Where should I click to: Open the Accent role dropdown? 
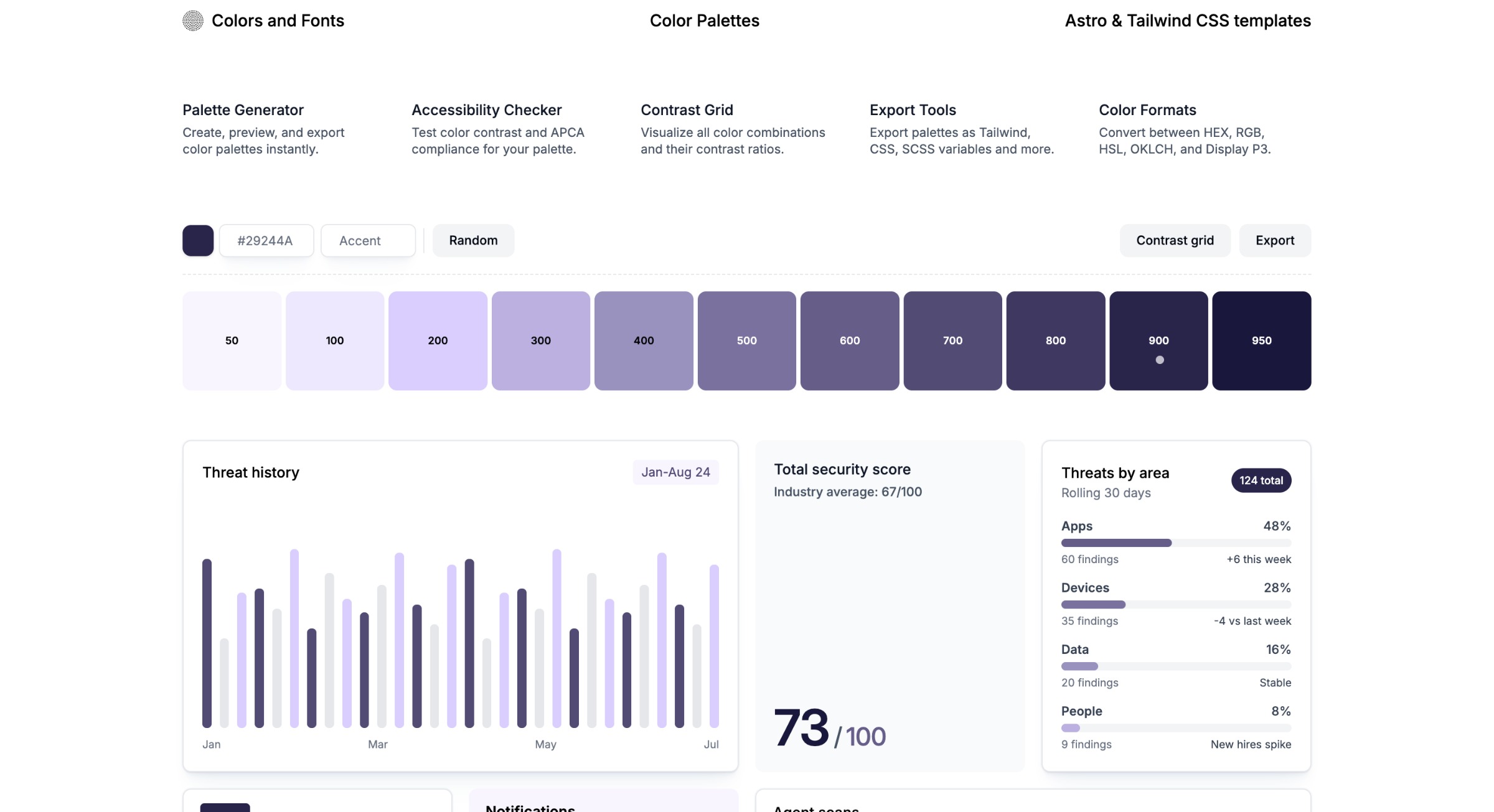click(367, 240)
